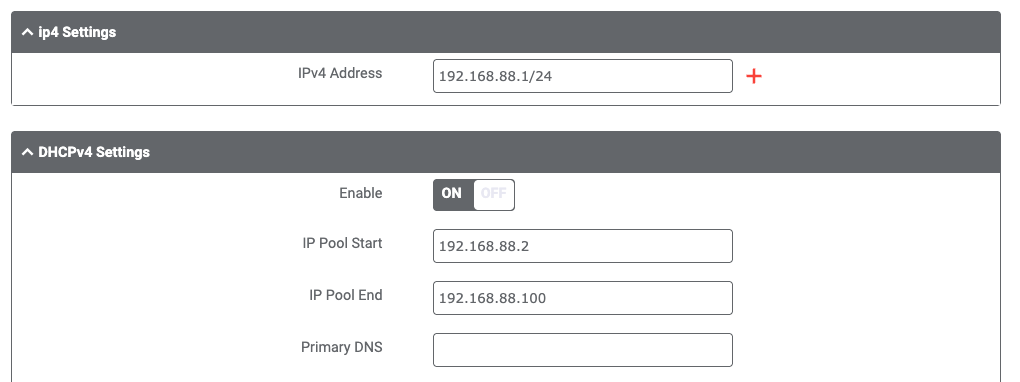Add another IPv4 address with red plus
The height and width of the screenshot is (382, 1020).
(753, 76)
